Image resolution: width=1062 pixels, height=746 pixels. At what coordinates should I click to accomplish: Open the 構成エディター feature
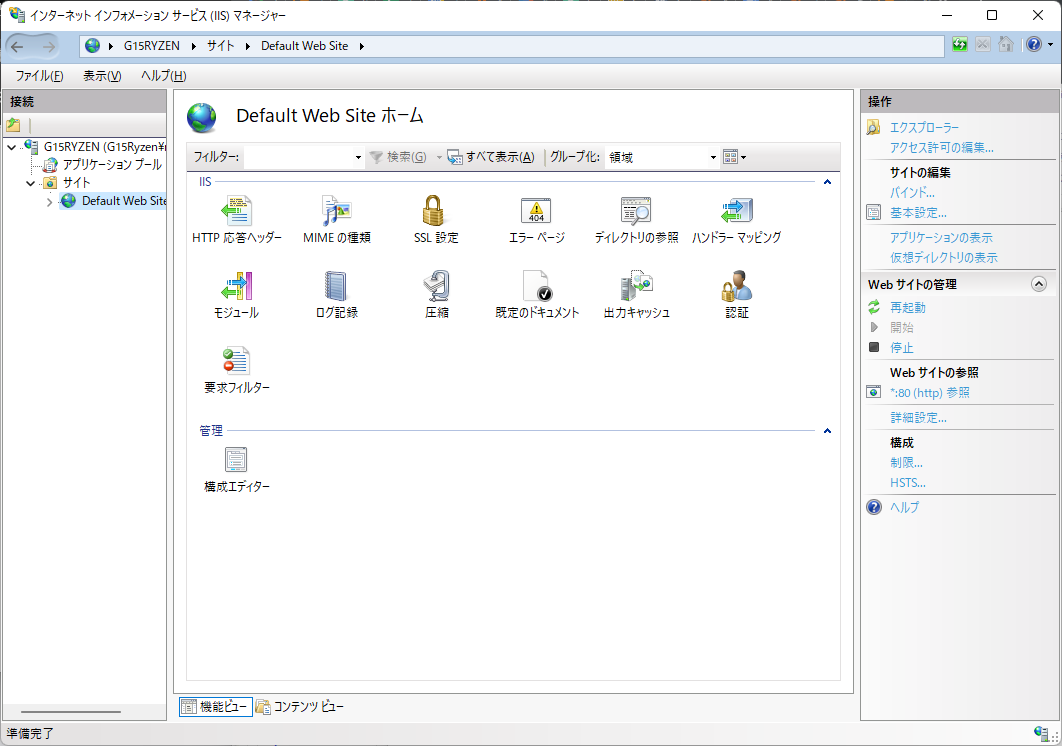(x=237, y=469)
